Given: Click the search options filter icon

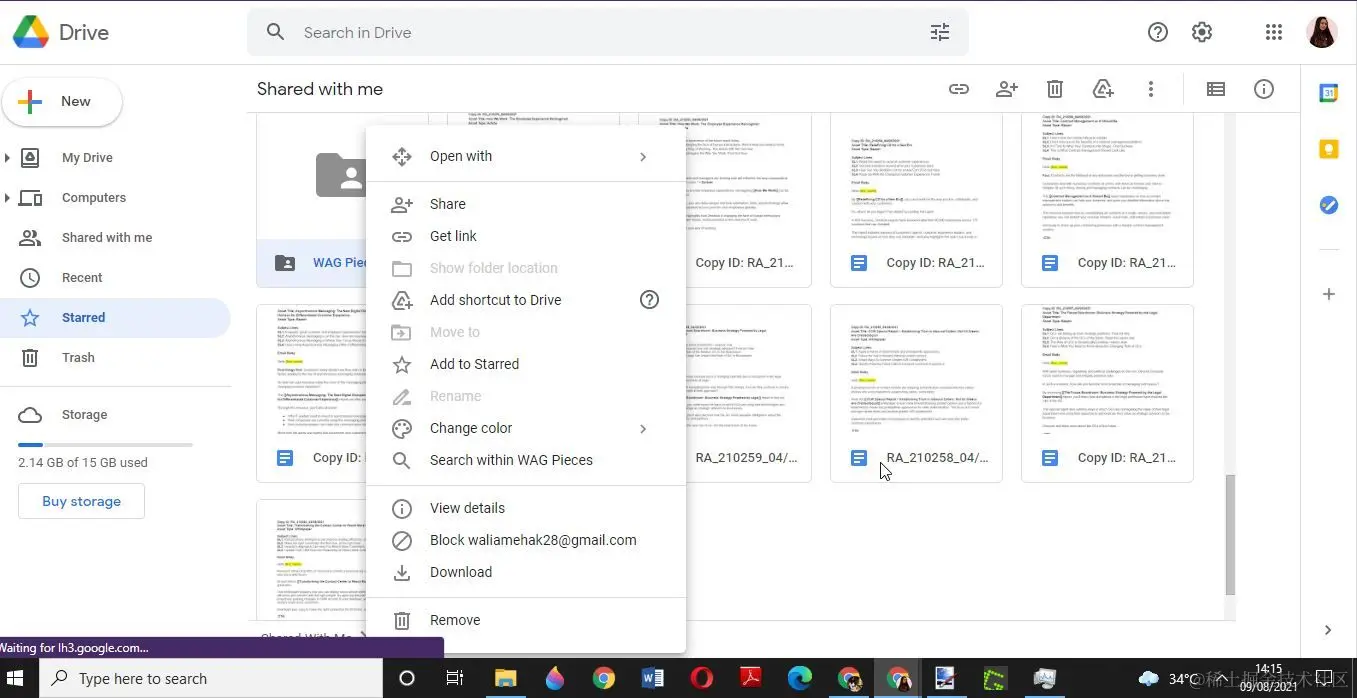Looking at the screenshot, I should point(940,32).
